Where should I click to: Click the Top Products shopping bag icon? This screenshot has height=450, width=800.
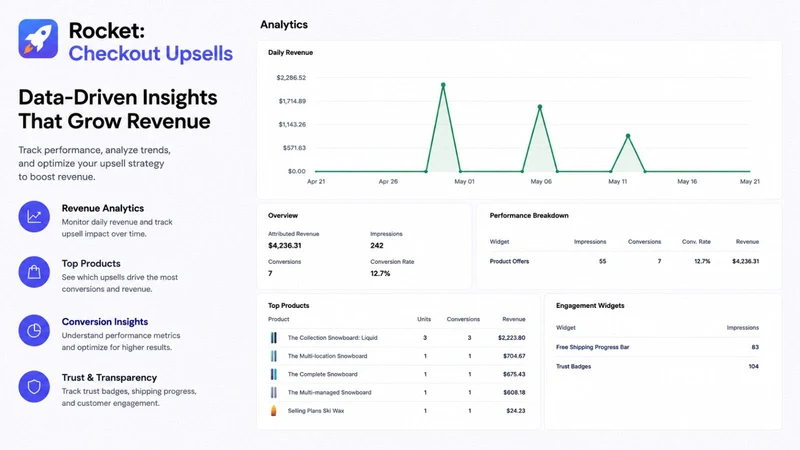(34, 272)
